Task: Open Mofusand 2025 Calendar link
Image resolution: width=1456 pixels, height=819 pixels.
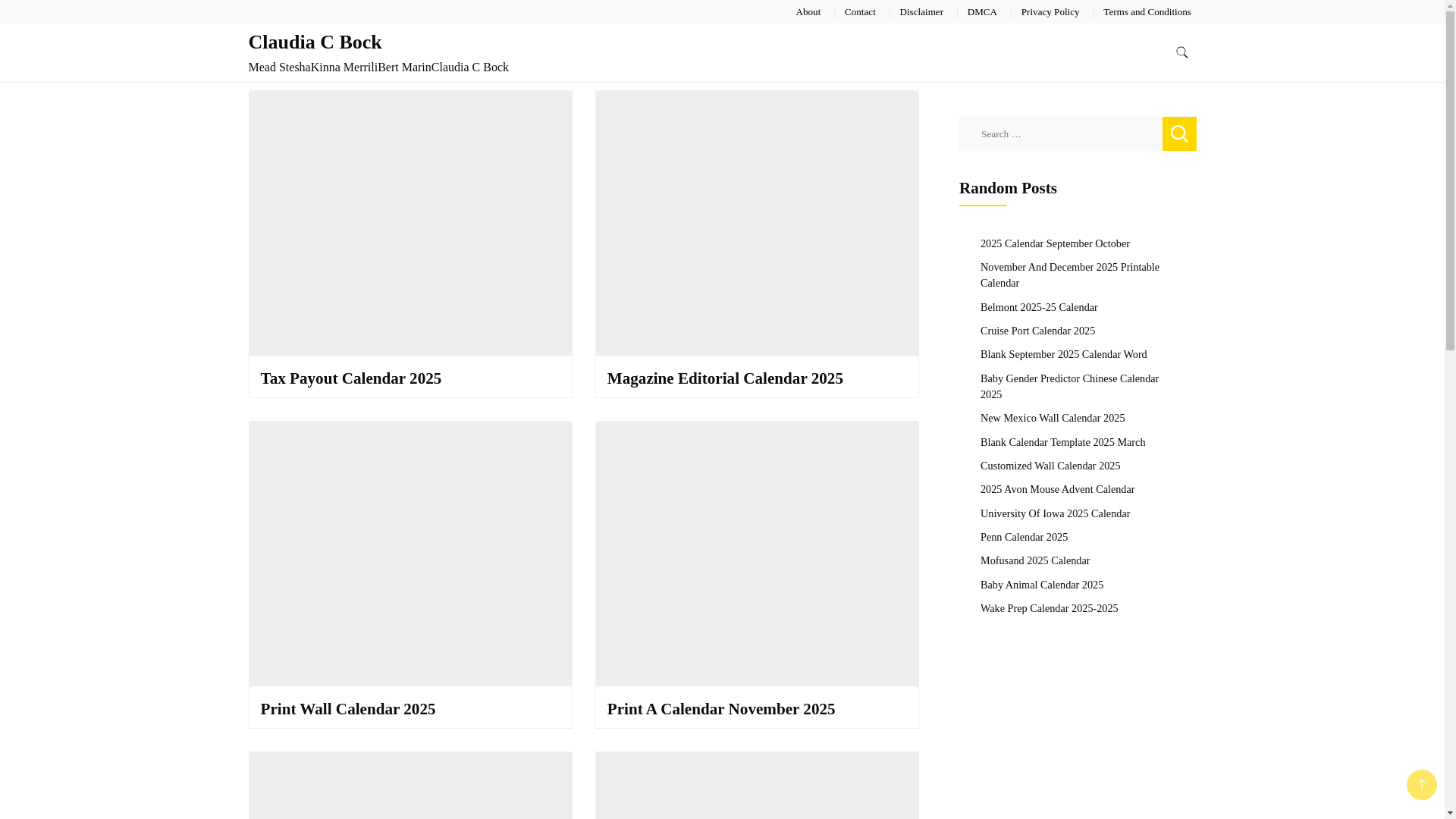Action: (1035, 560)
